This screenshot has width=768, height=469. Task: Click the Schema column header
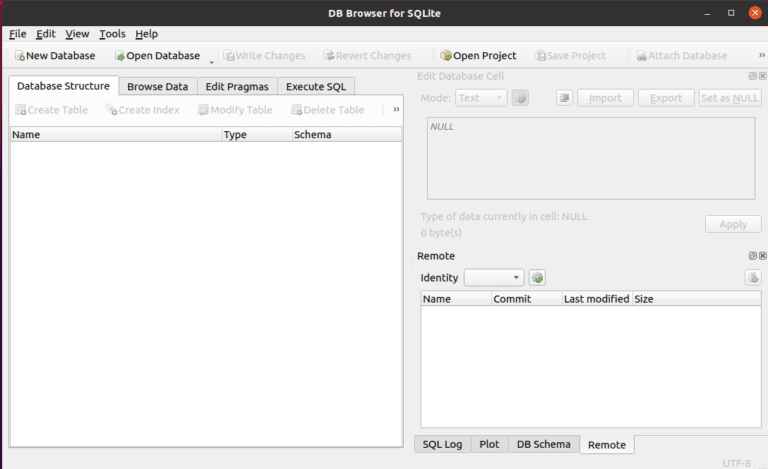coord(347,135)
